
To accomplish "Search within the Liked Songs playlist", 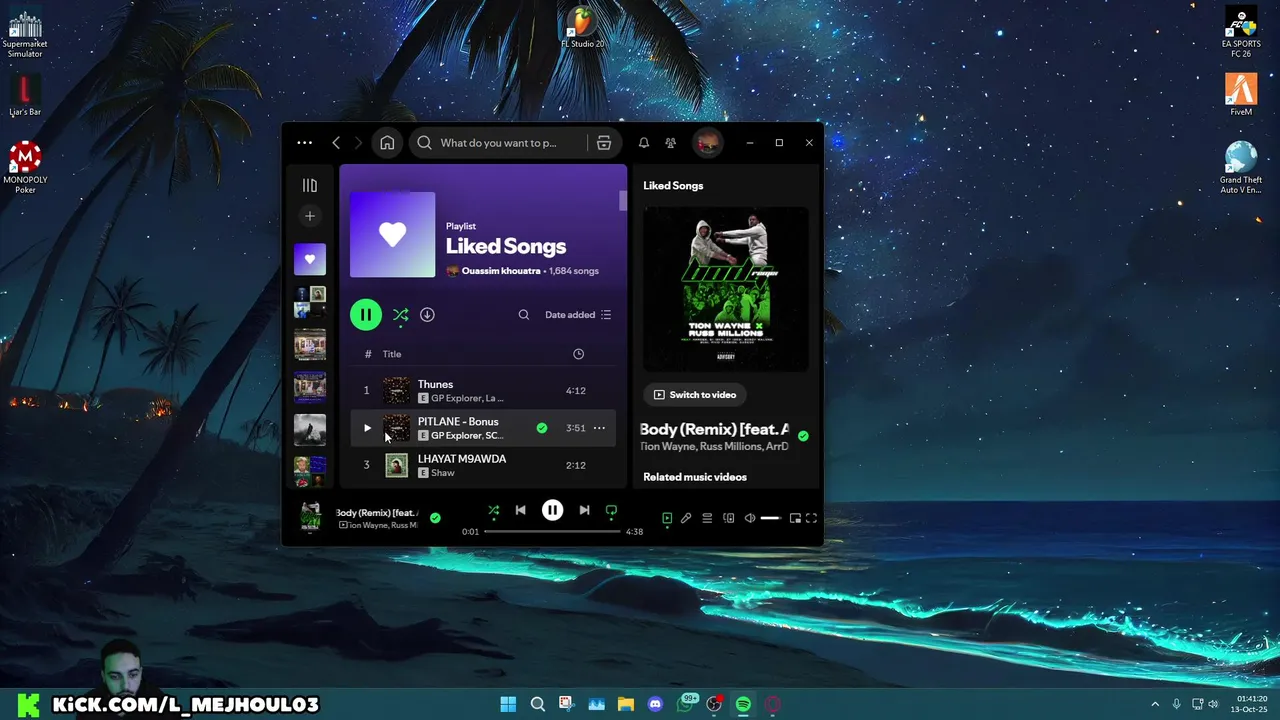I will (x=524, y=315).
